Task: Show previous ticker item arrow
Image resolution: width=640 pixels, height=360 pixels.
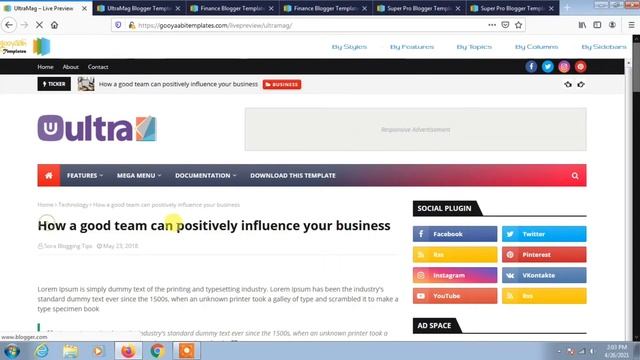Action: (x=568, y=84)
